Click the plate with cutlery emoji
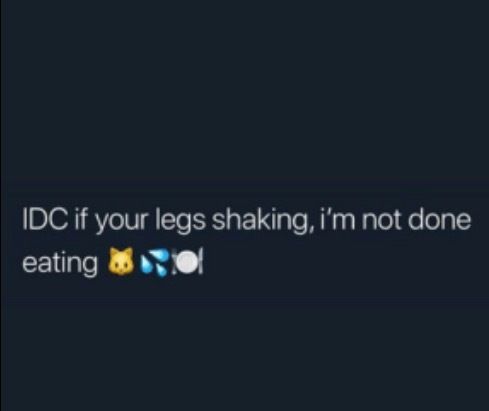This screenshot has height=411, width=489. [187, 263]
